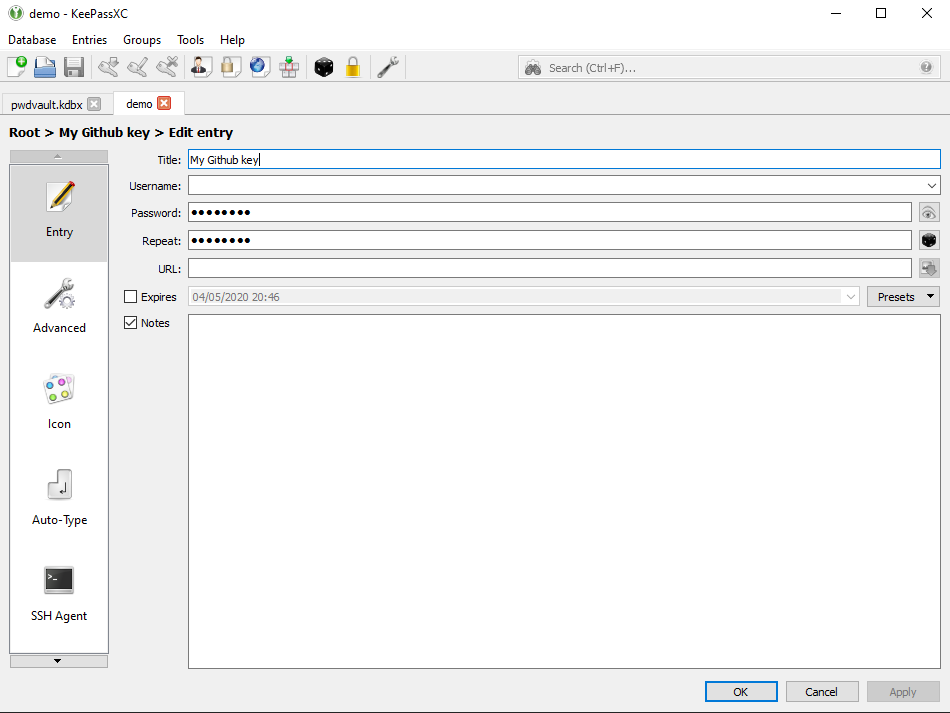Image resolution: width=950 pixels, height=713 pixels.
Task: Click the KeePassXC logo in title bar
Action: [15, 13]
